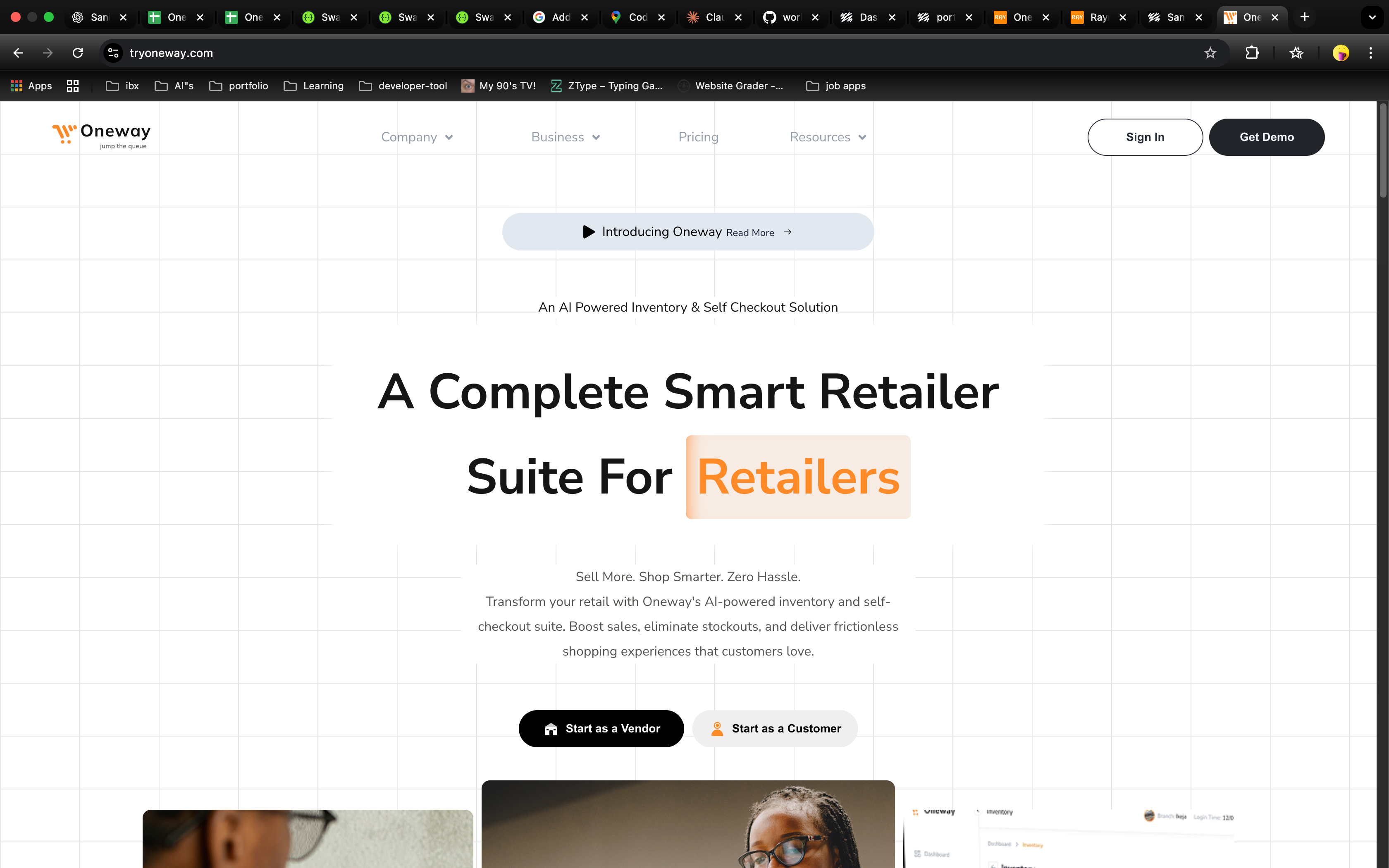Reload the page with refresh icon
The height and width of the screenshot is (868, 1389).
[77, 53]
